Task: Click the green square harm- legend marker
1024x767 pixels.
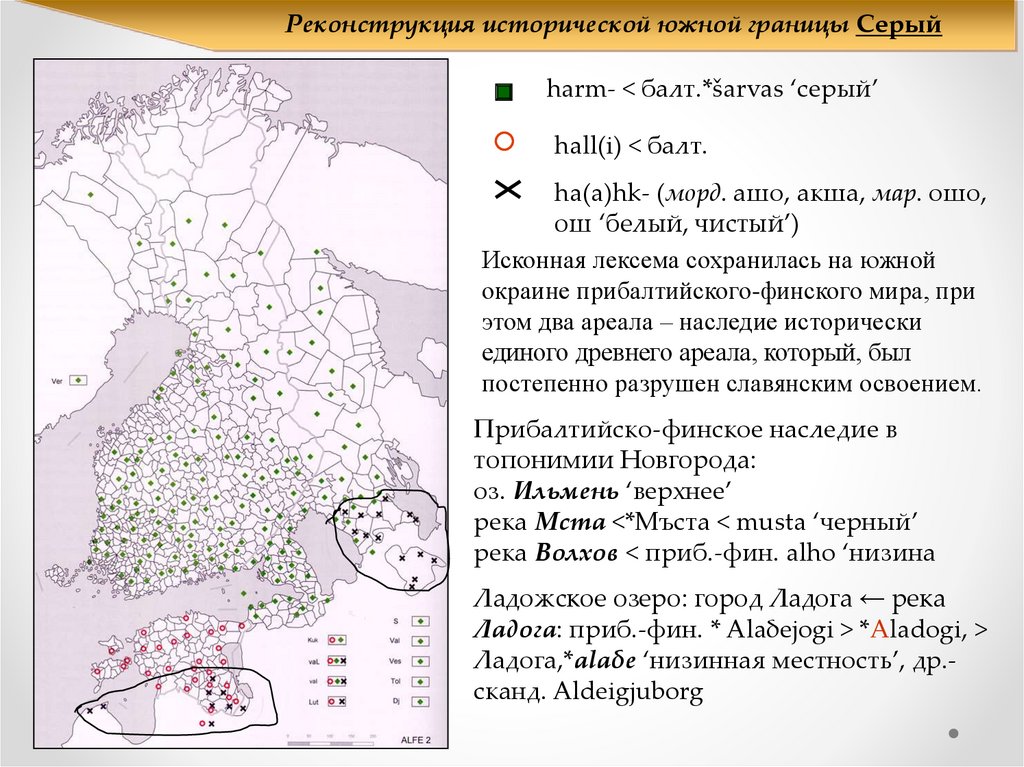Action: 504,92
